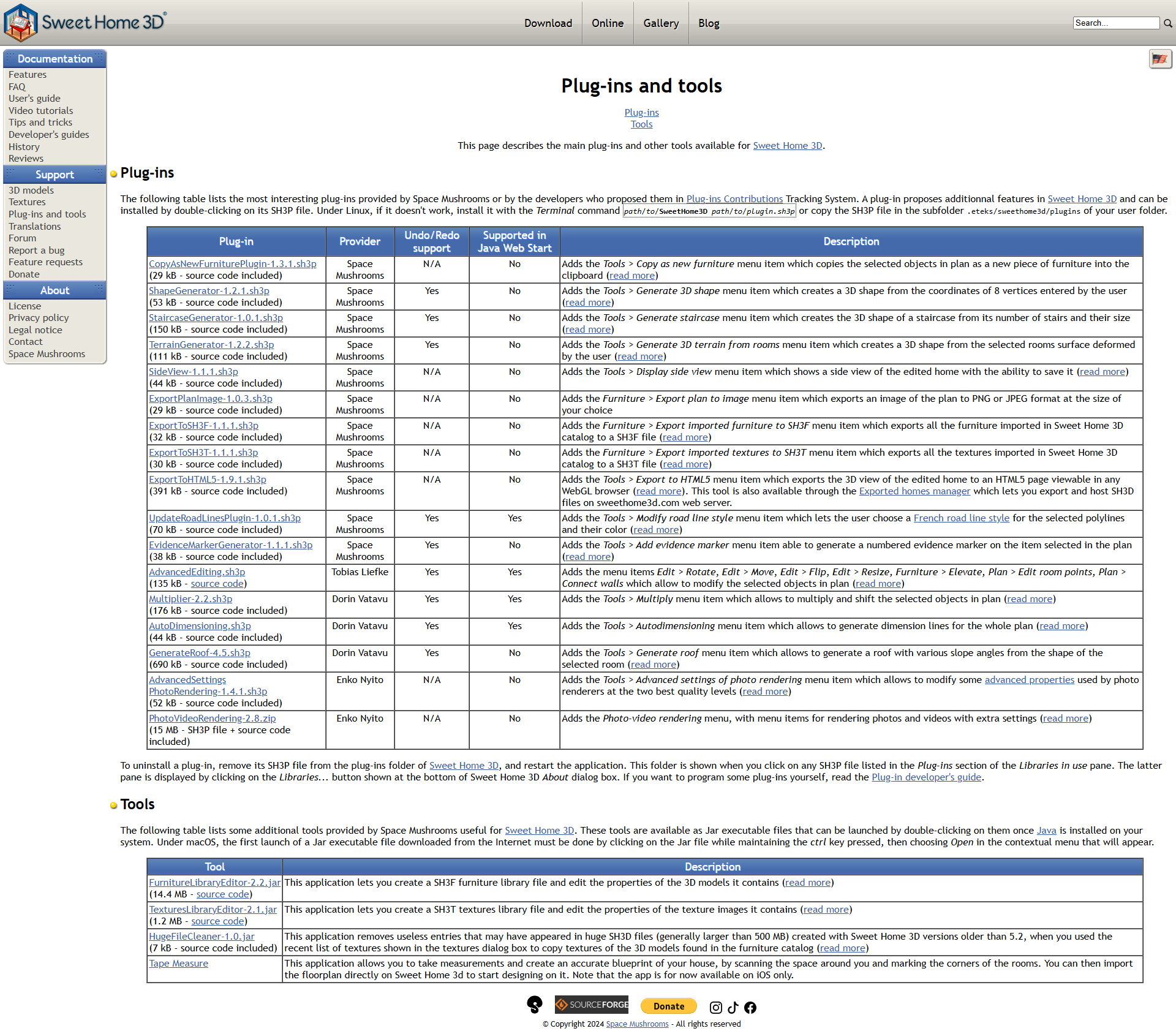Open the Plug-ins Contributions link

pos(734,198)
